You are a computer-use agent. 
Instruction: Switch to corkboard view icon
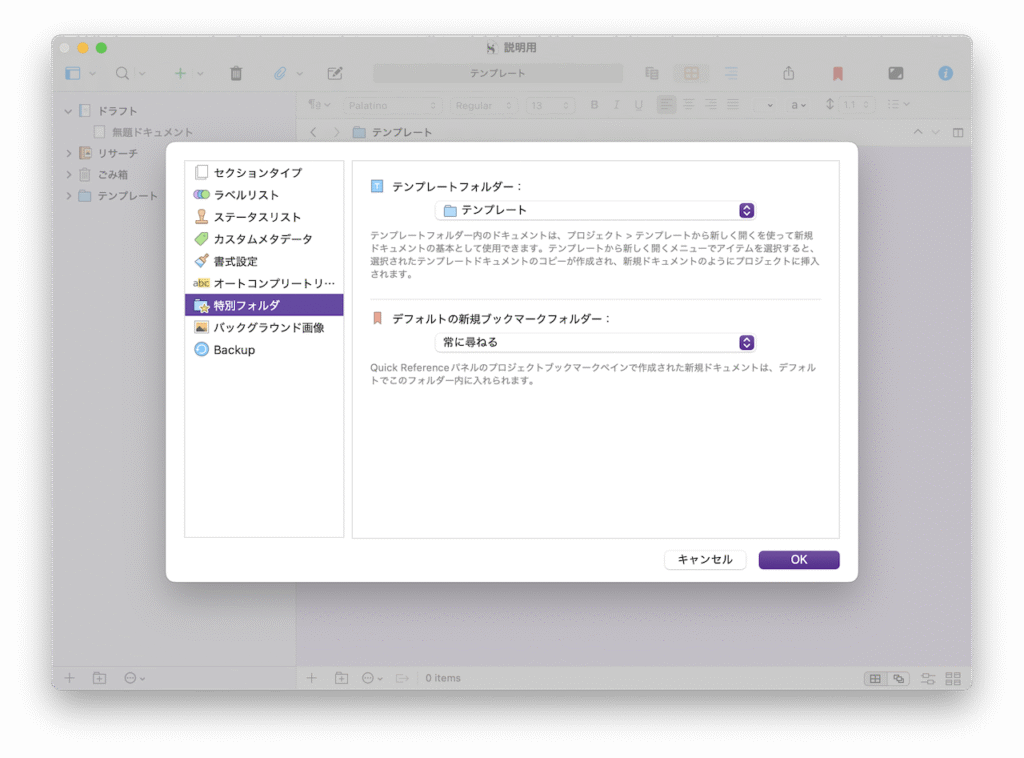(691, 73)
